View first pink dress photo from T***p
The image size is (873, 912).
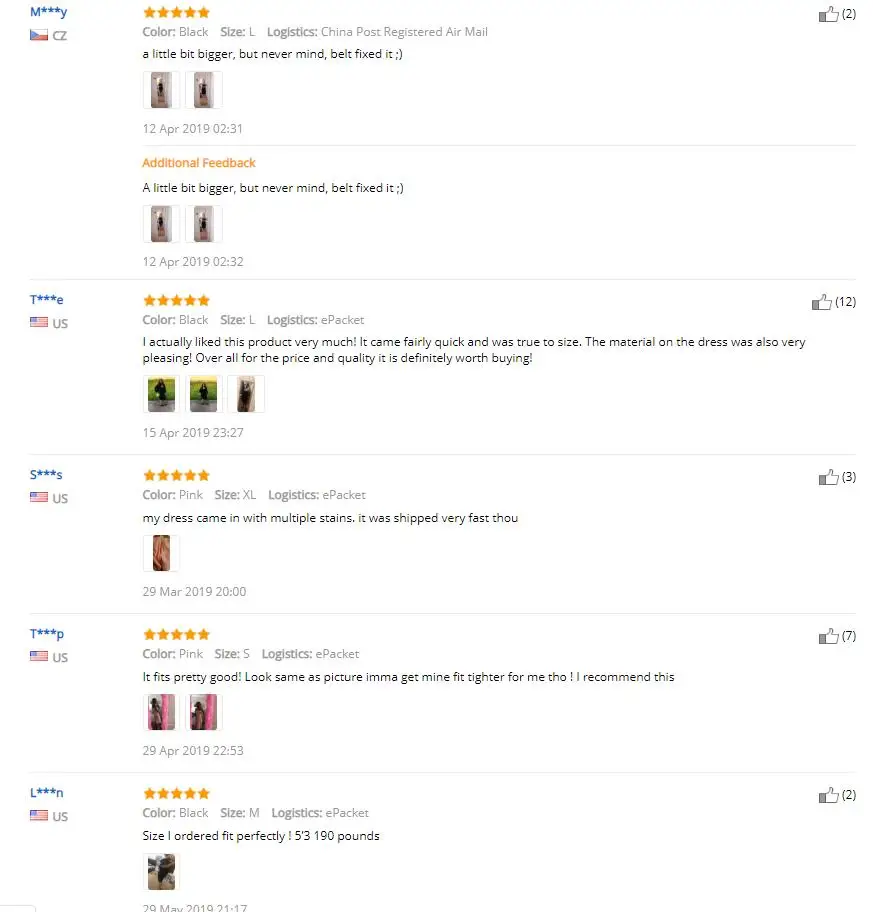161,712
